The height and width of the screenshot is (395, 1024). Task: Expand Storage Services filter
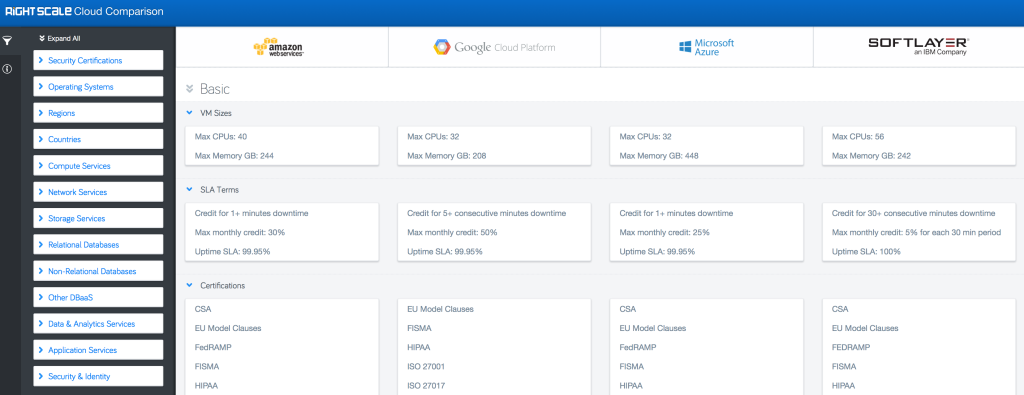[98, 218]
